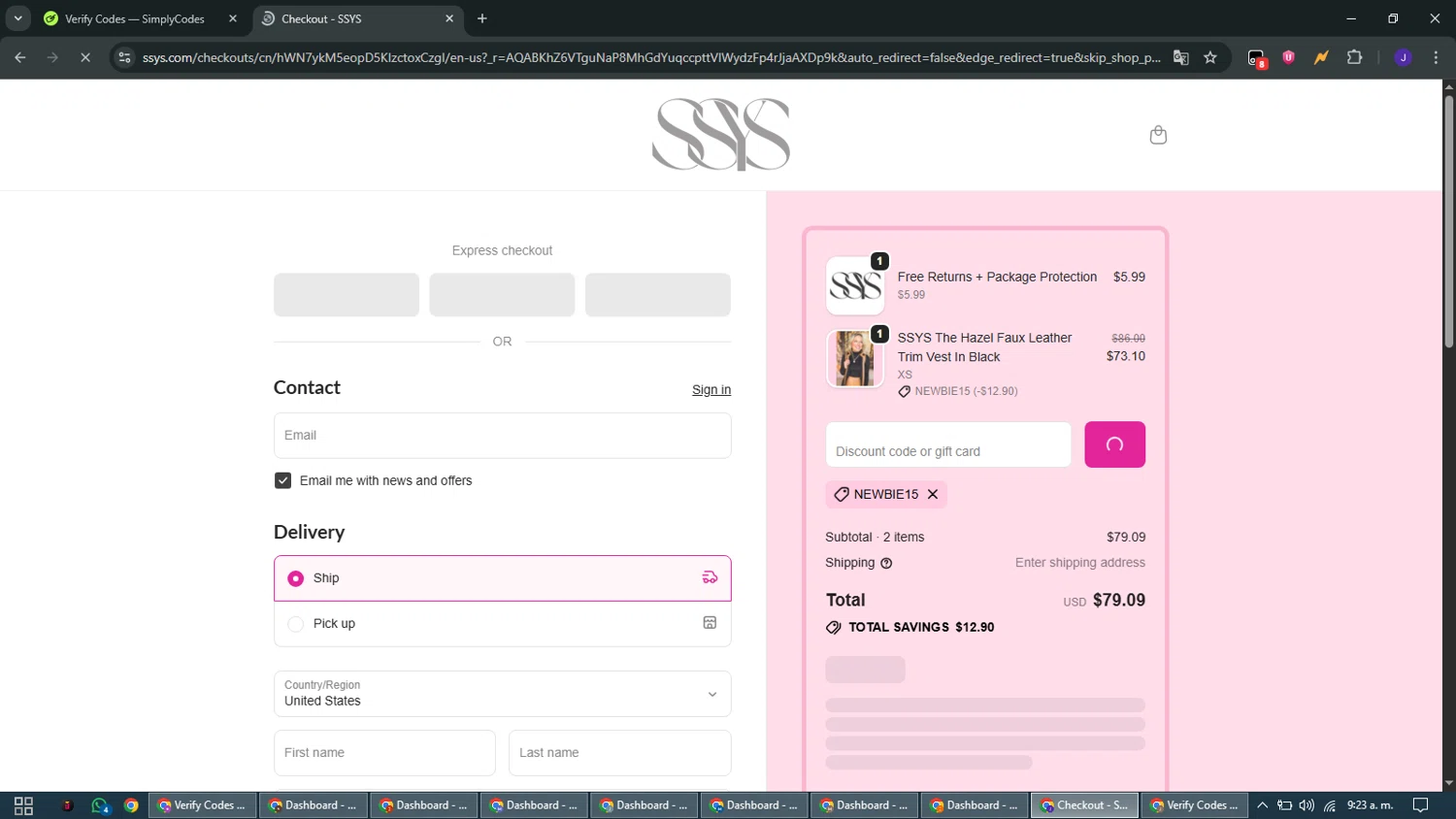Open the network Wi-Fi tray icon
The height and width of the screenshot is (819, 1456).
(1330, 805)
